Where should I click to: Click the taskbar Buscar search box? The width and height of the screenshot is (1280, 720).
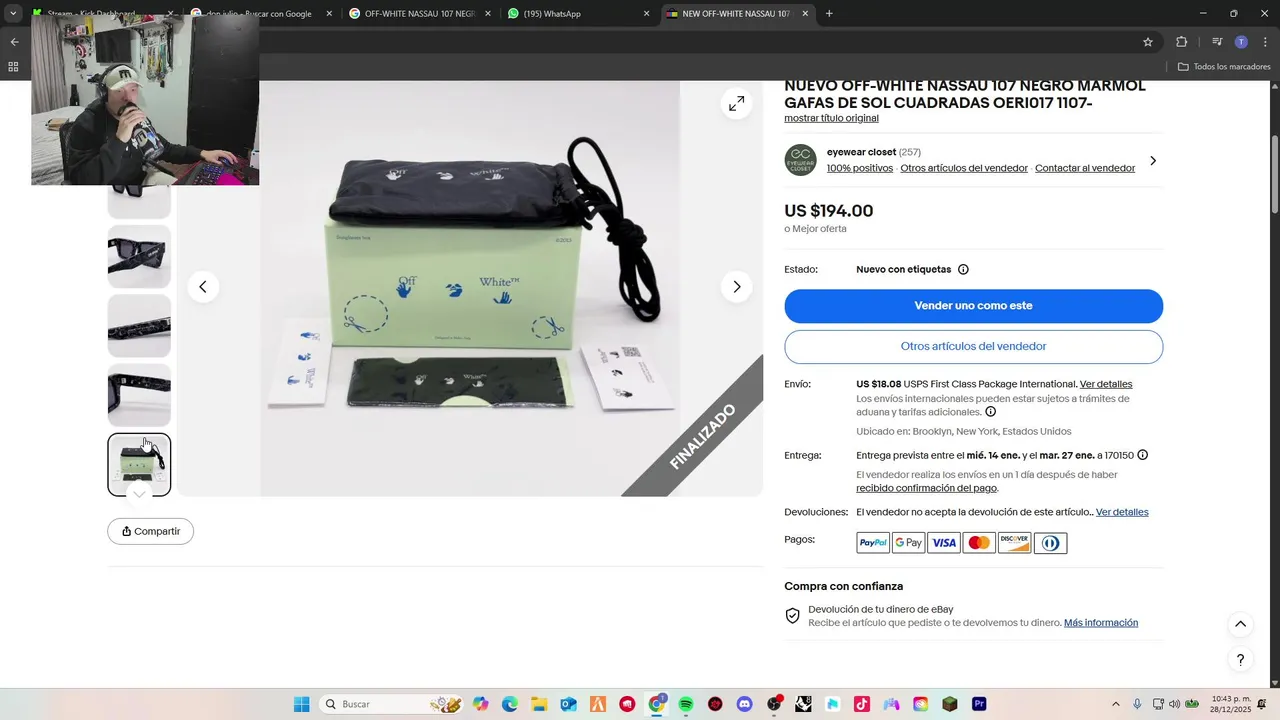[x=392, y=704]
